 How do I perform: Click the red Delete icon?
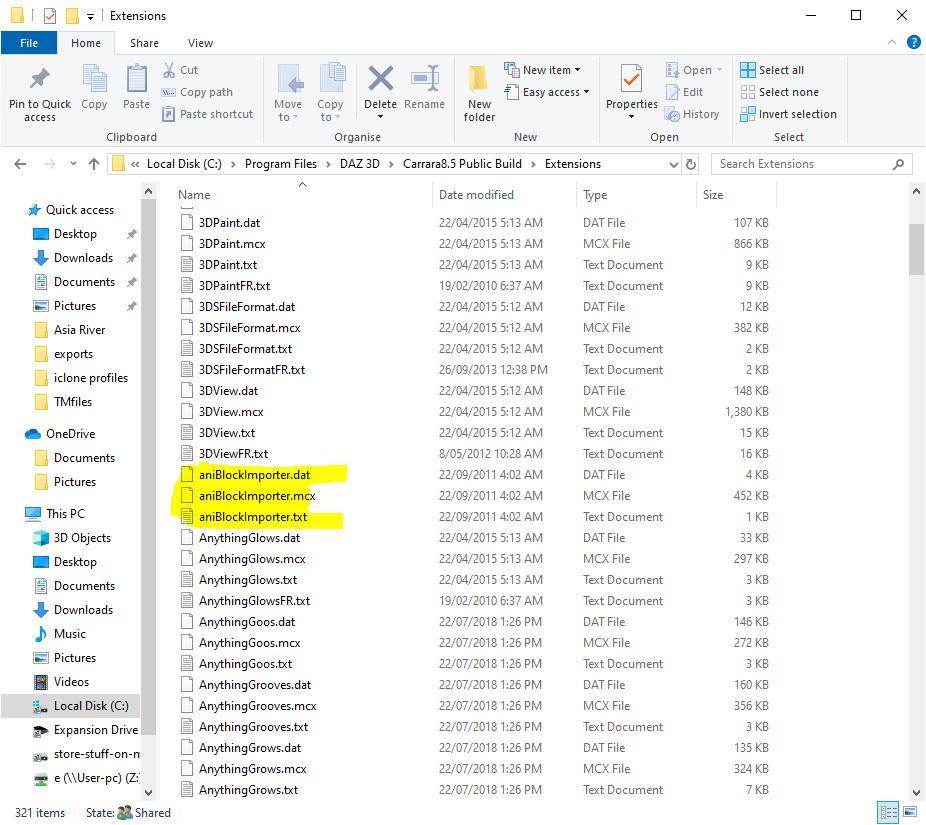(x=381, y=78)
